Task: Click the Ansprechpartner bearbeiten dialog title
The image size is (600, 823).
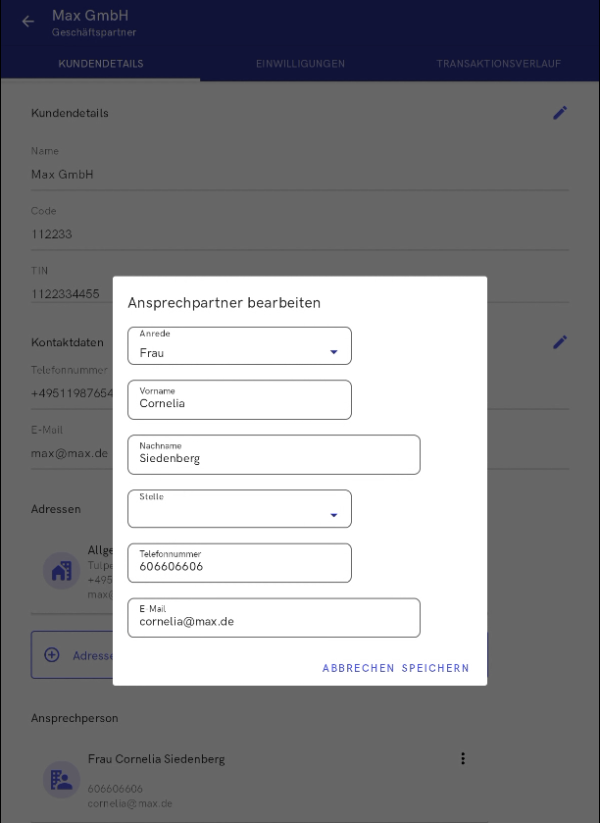Action: (x=224, y=303)
